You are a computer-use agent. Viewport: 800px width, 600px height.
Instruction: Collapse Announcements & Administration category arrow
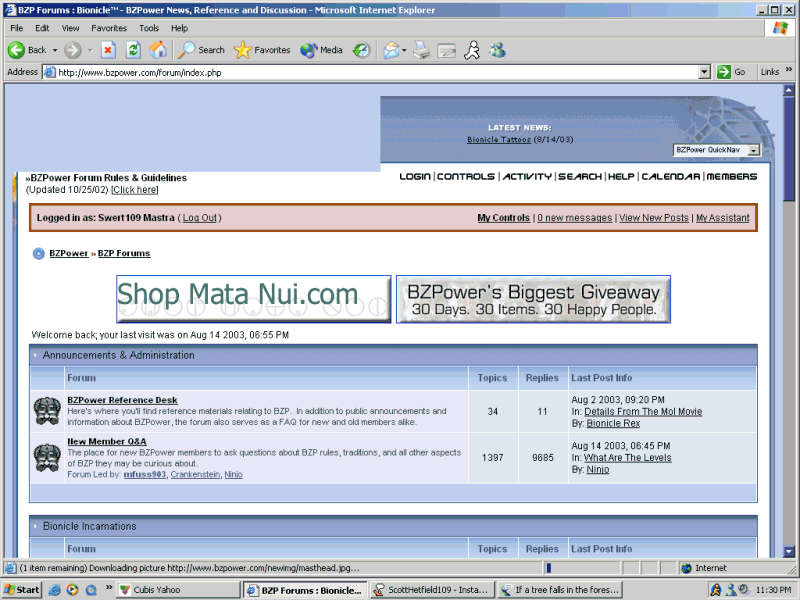[35, 355]
